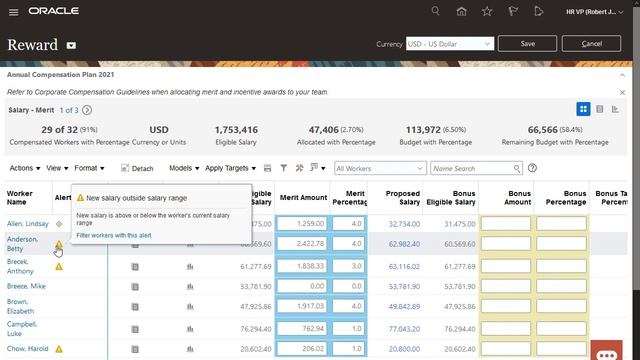Edit Anderson, Betty Merit Percentage field
The width and height of the screenshot is (640, 360).
348,244
